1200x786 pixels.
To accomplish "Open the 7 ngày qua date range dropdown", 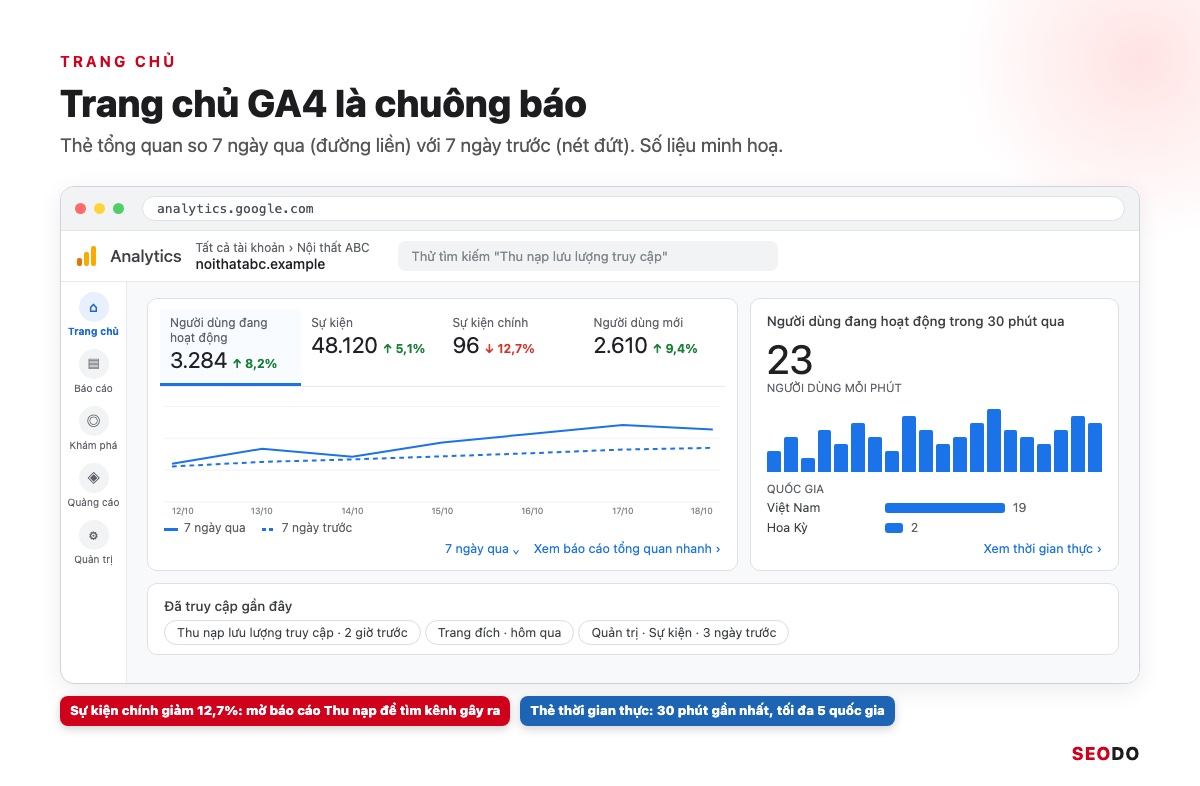I will coord(482,549).
